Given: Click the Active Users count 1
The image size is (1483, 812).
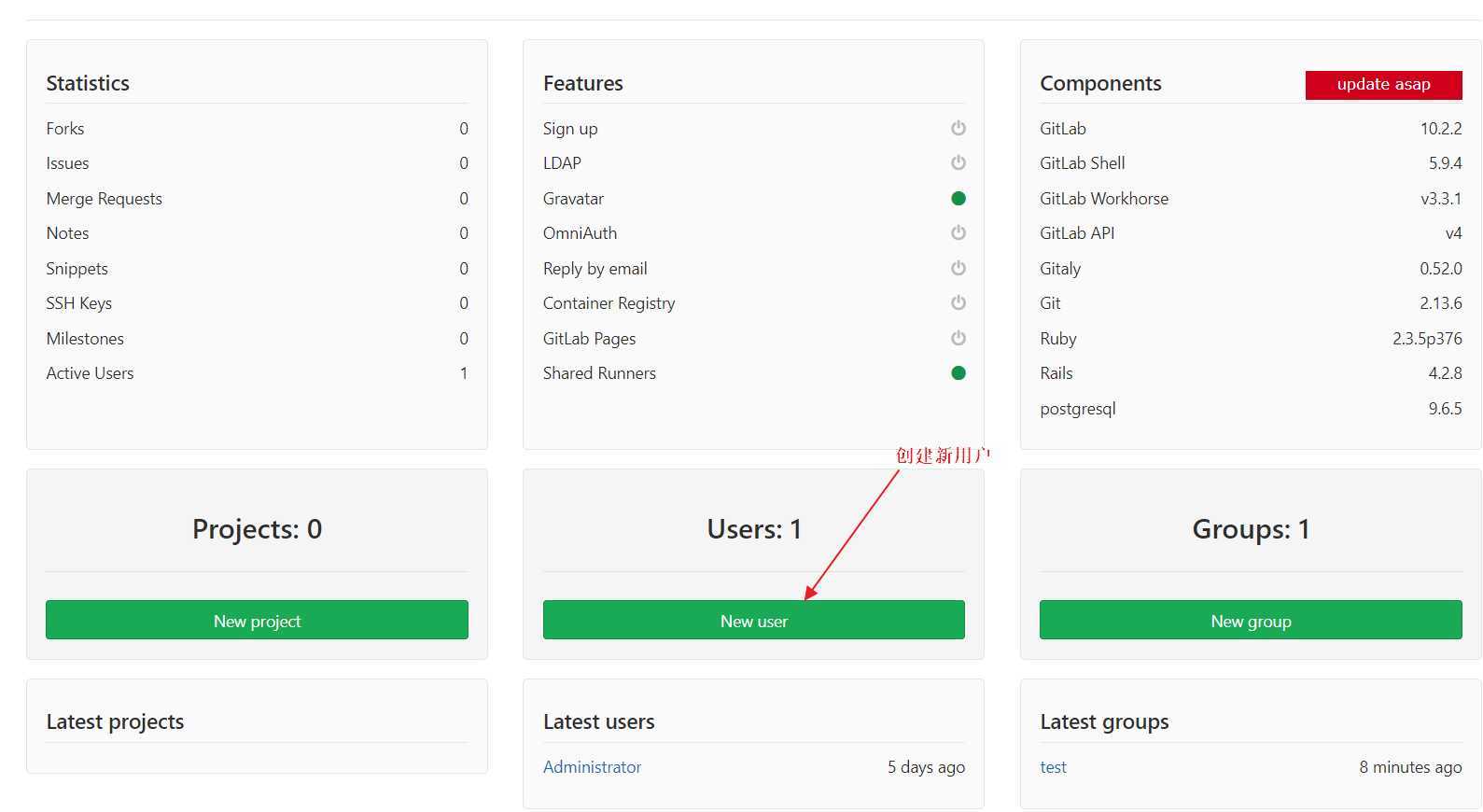Looking at the screenshot, I should coord(463,372).
